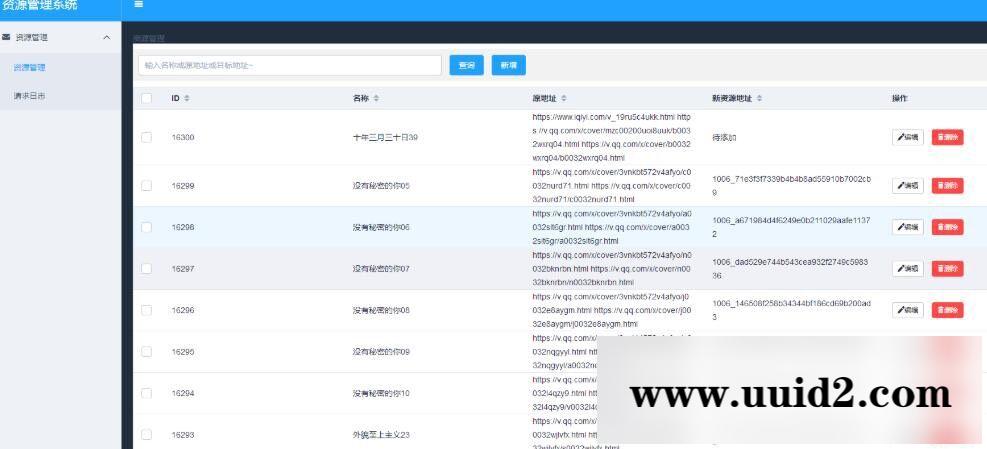Check the box for row 16294
Screen dimensions: 987x449
(146, 394)
